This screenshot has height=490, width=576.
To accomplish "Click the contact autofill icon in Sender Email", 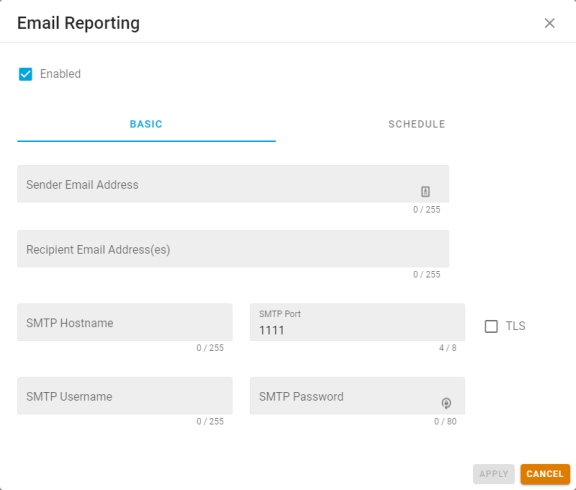I will [x=425, y=191].
